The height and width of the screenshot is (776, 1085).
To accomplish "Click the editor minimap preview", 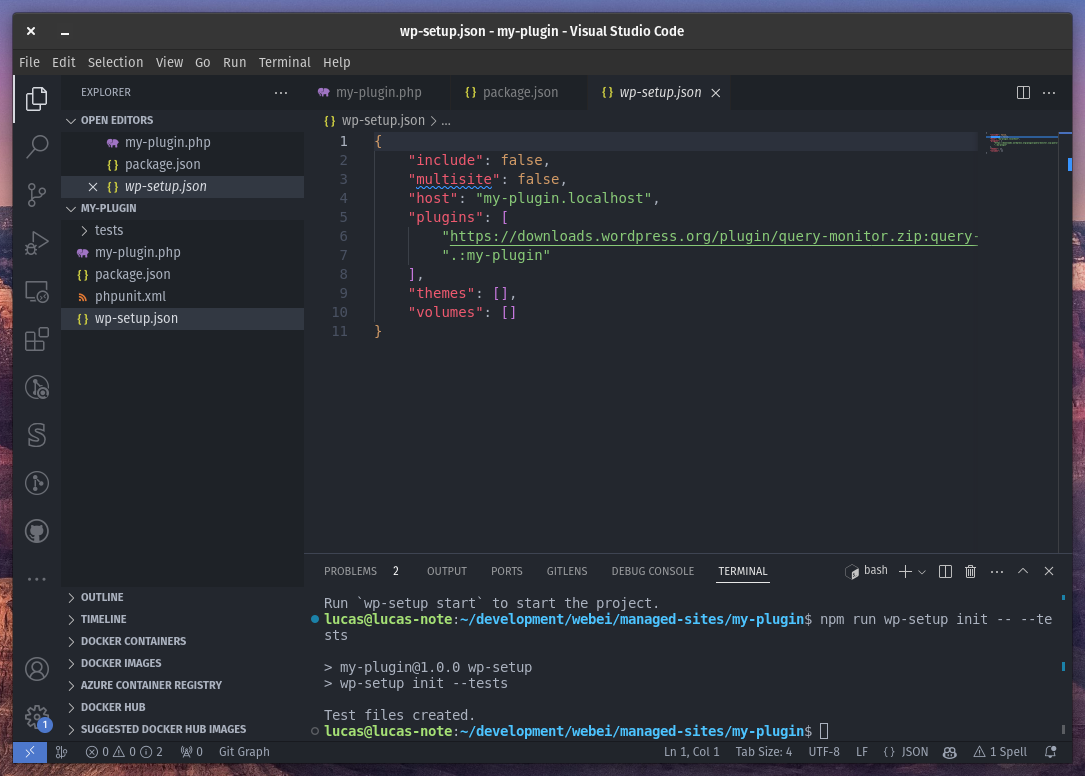I will [1021, 142].
